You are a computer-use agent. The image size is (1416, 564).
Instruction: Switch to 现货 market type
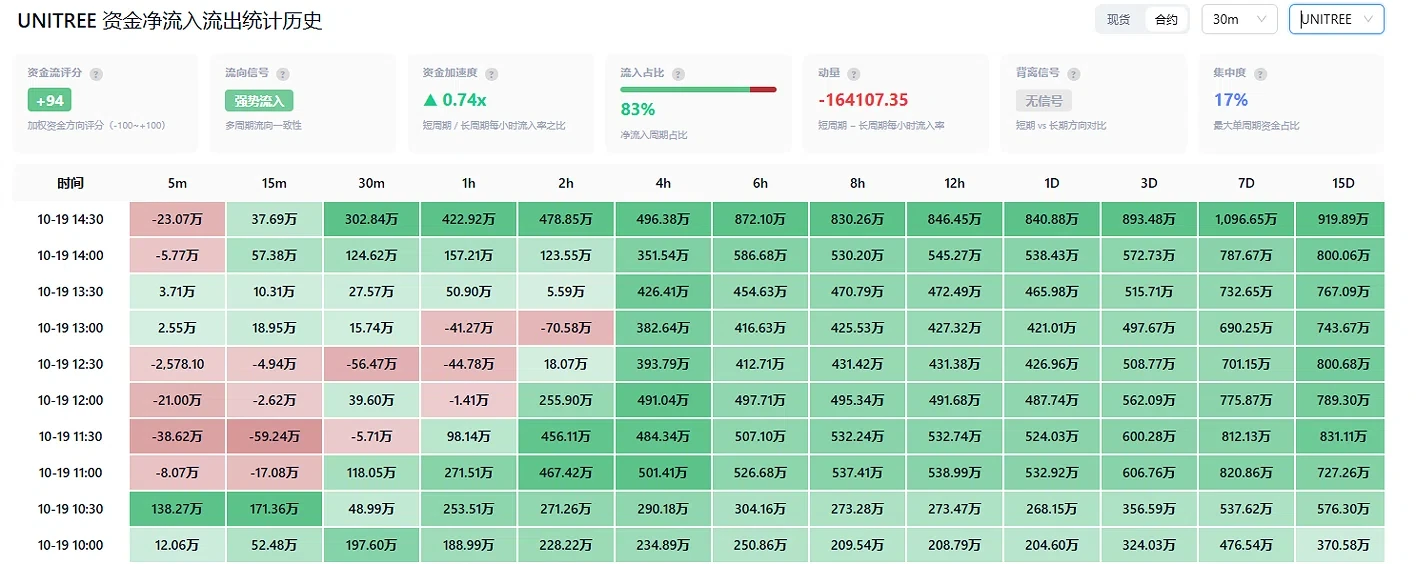point(1119,20)
